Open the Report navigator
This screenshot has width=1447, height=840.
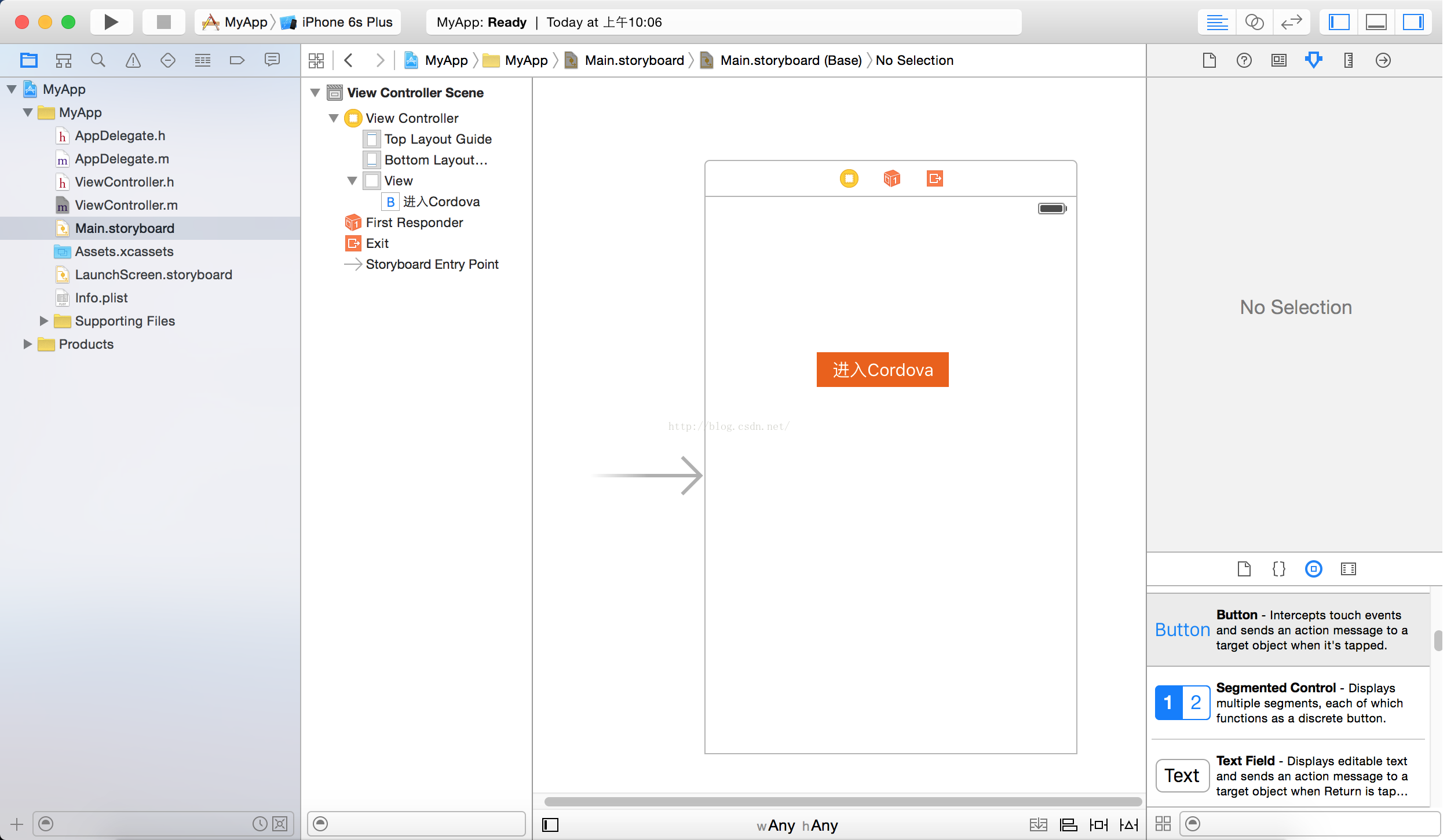272,60
